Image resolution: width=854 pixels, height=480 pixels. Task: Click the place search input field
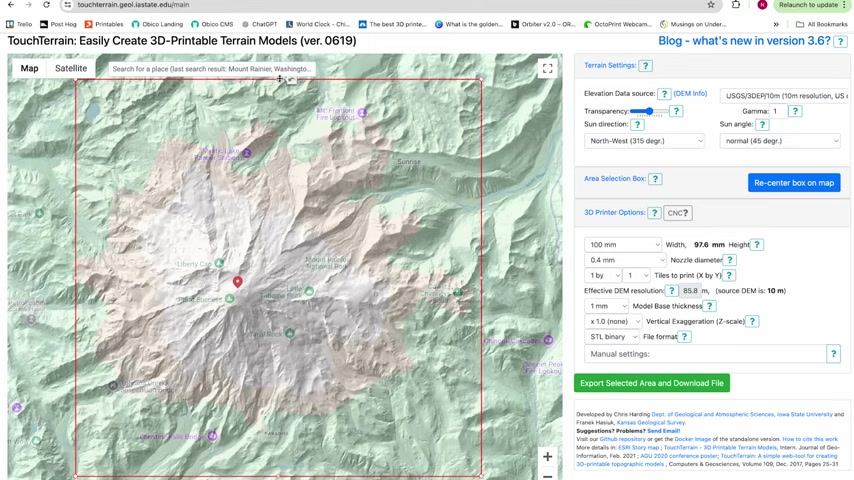point(210,69)
